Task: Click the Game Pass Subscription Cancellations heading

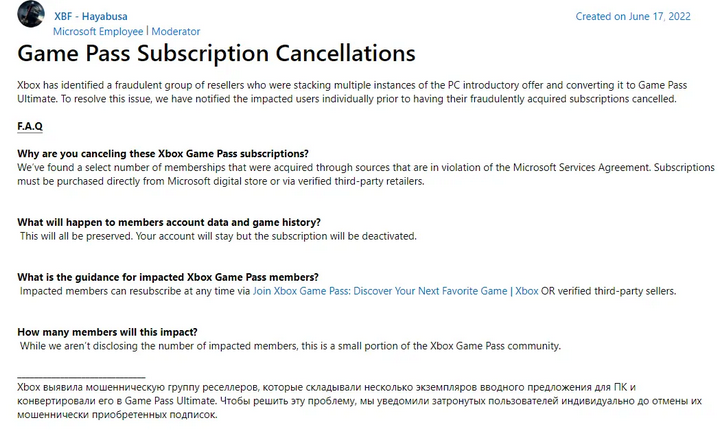Action: tap(216, 53)
